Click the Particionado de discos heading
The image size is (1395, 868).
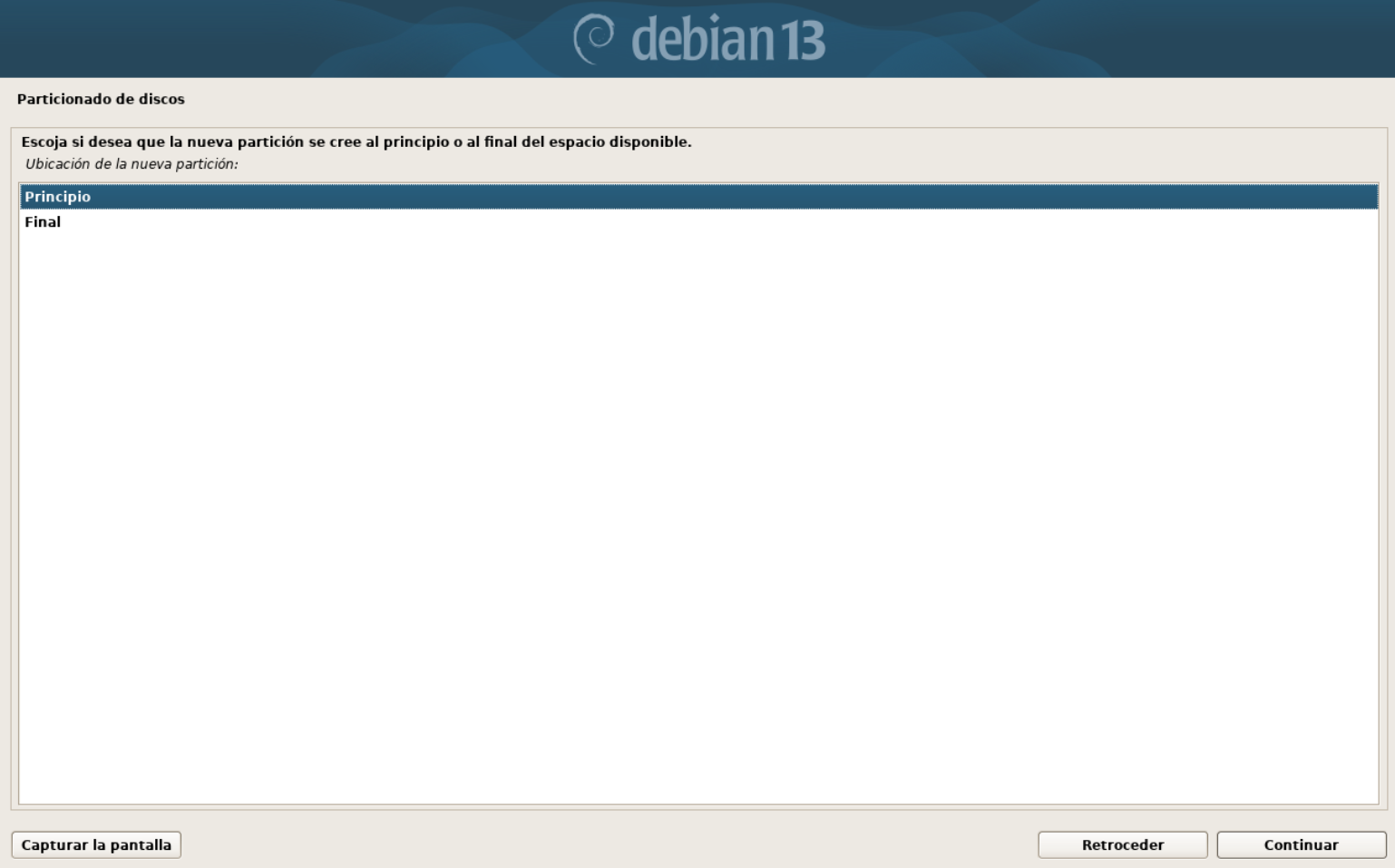tap(101, 99)
